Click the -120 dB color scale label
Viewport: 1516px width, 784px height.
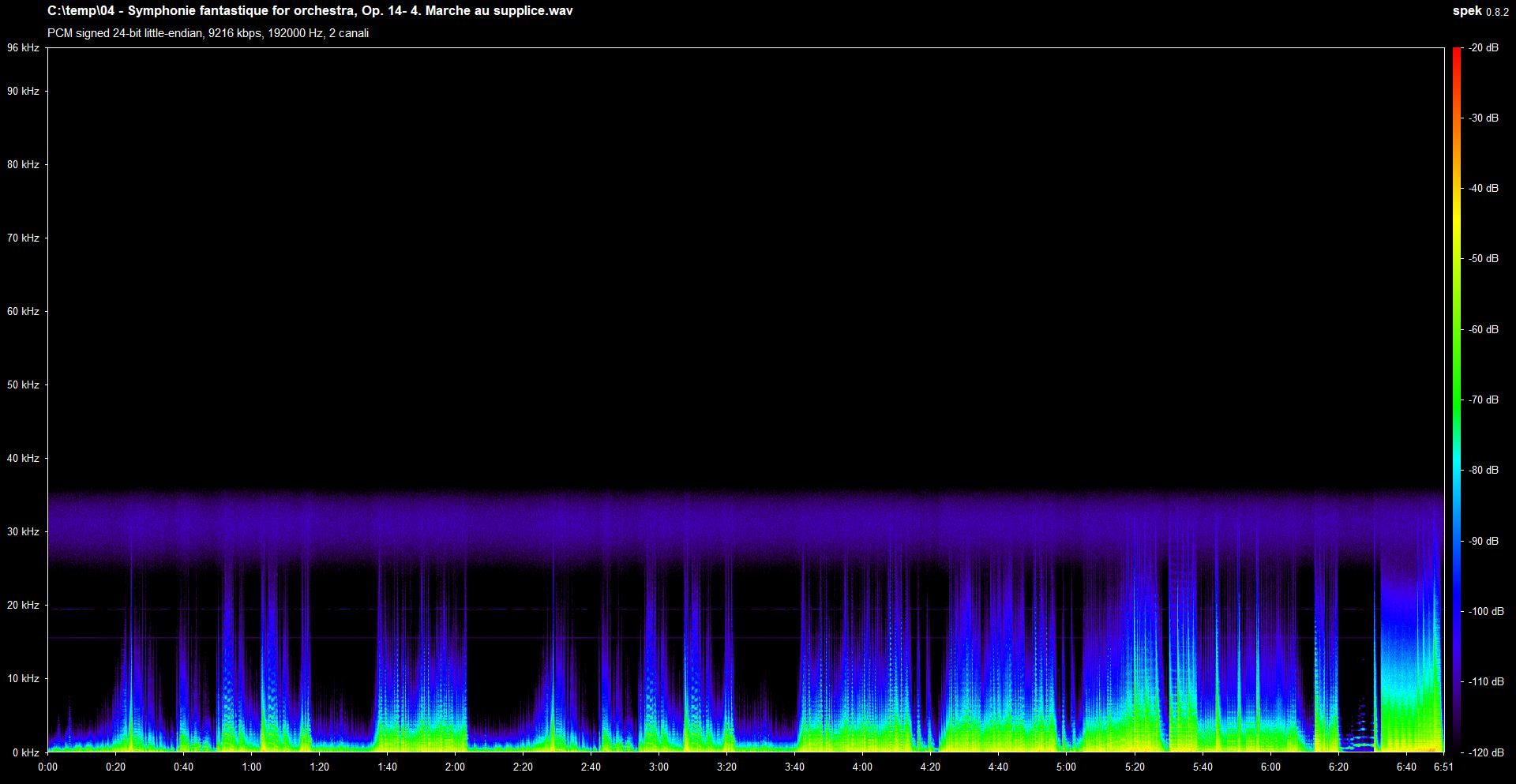(1486, 752)
